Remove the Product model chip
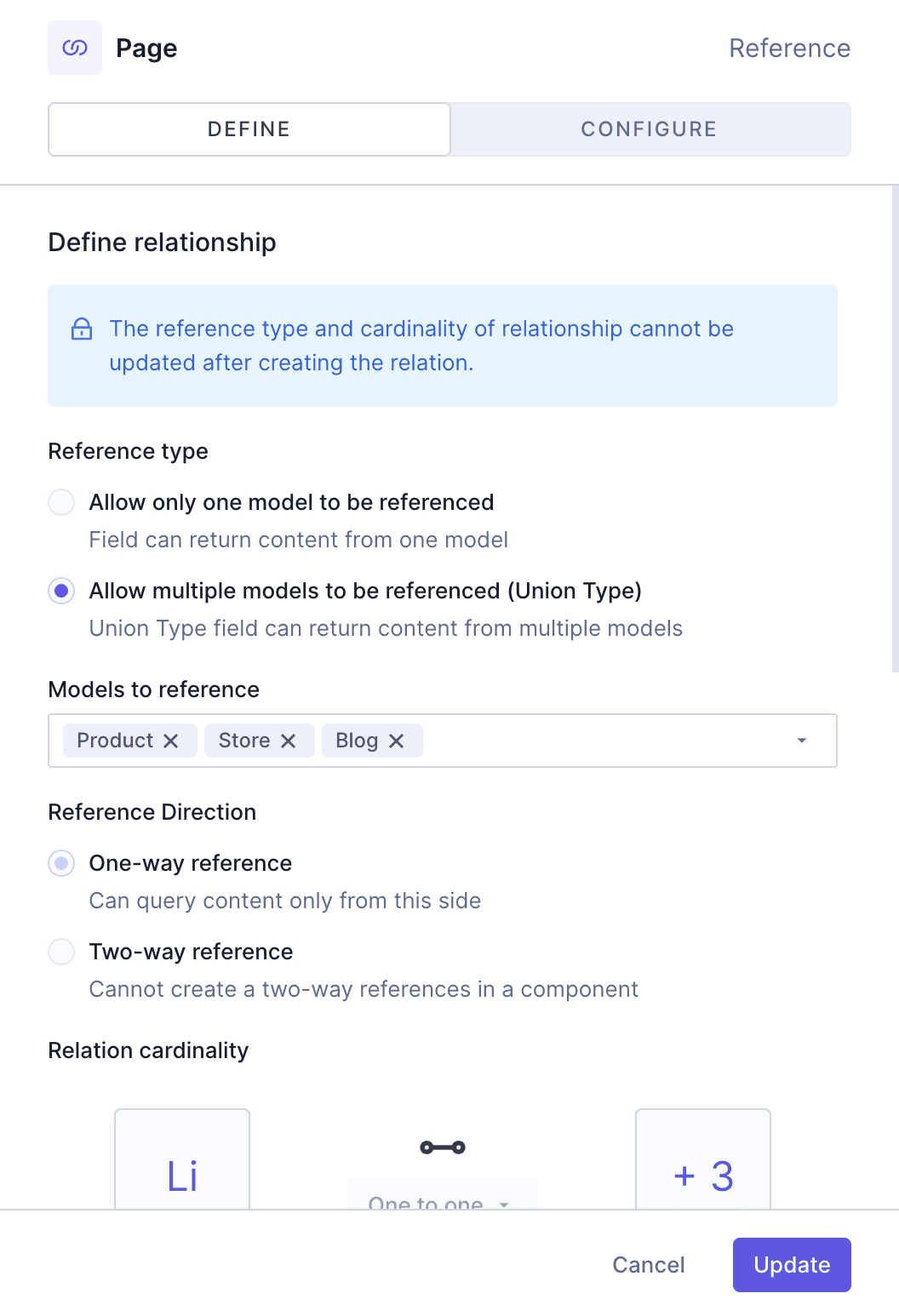 [173, 741]
